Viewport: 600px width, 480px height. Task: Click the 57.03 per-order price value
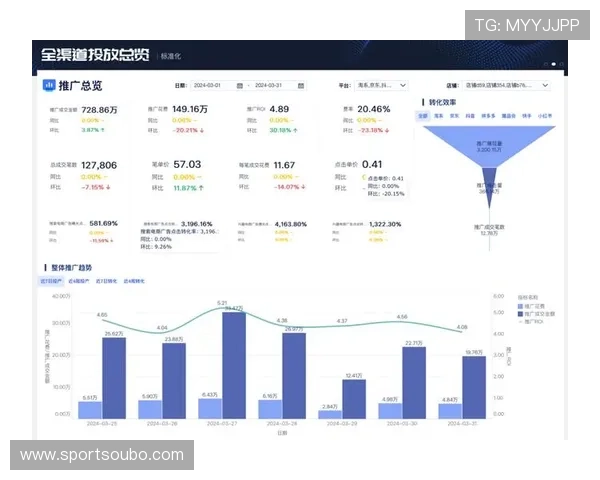pyautogui.click(x=187, y=165)
